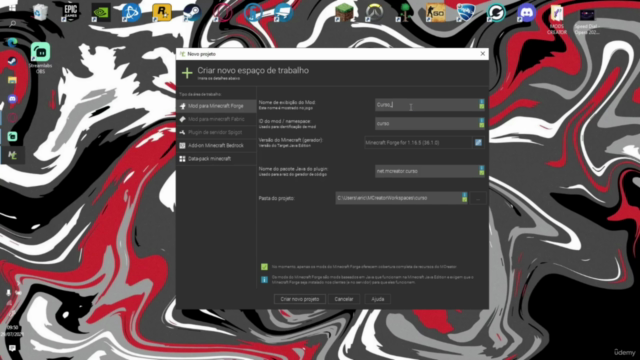640x360 pixels.
Task: Click MCreator icon in taskbar
Action: [x=12, y=155]
